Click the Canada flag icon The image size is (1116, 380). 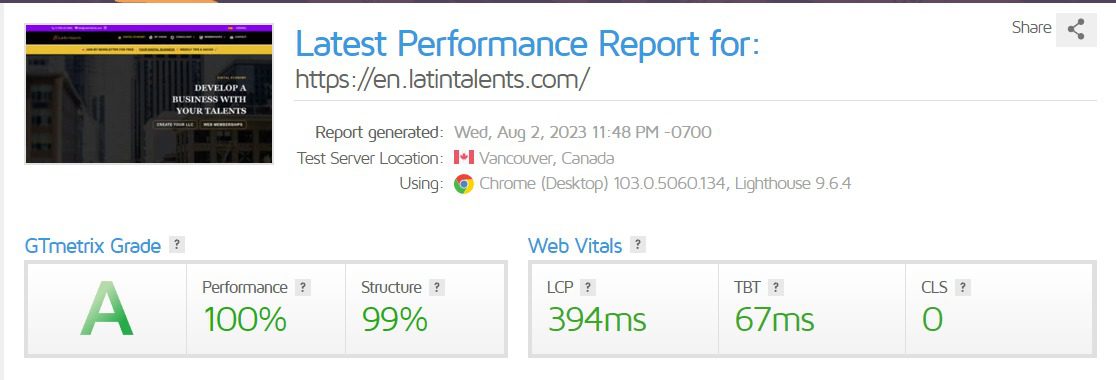pos(463,157)
